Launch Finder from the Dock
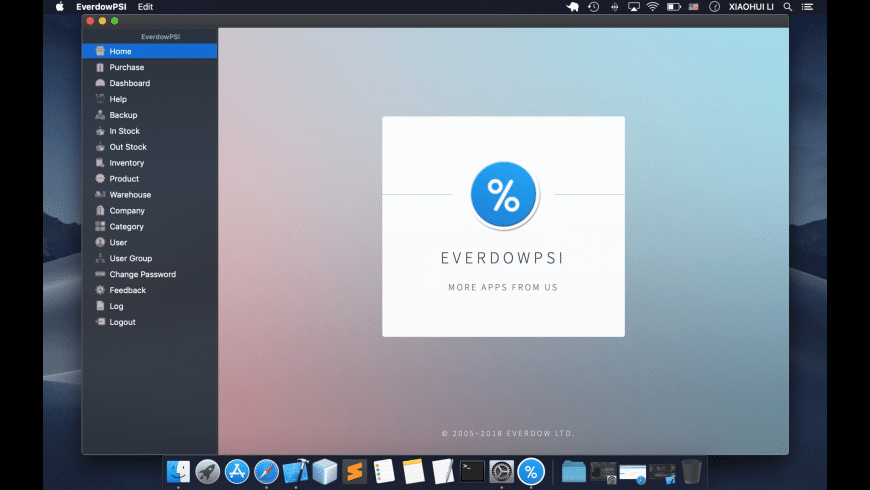This screenshot has width=870, height=490. 178,472
